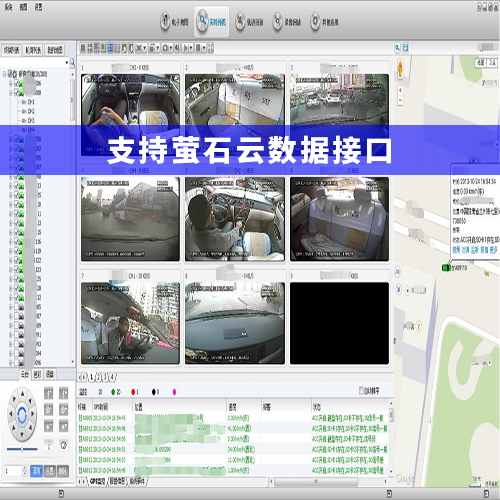500x500 pixels.
Task: Open the 设置 menu
Action: [38, 7]
